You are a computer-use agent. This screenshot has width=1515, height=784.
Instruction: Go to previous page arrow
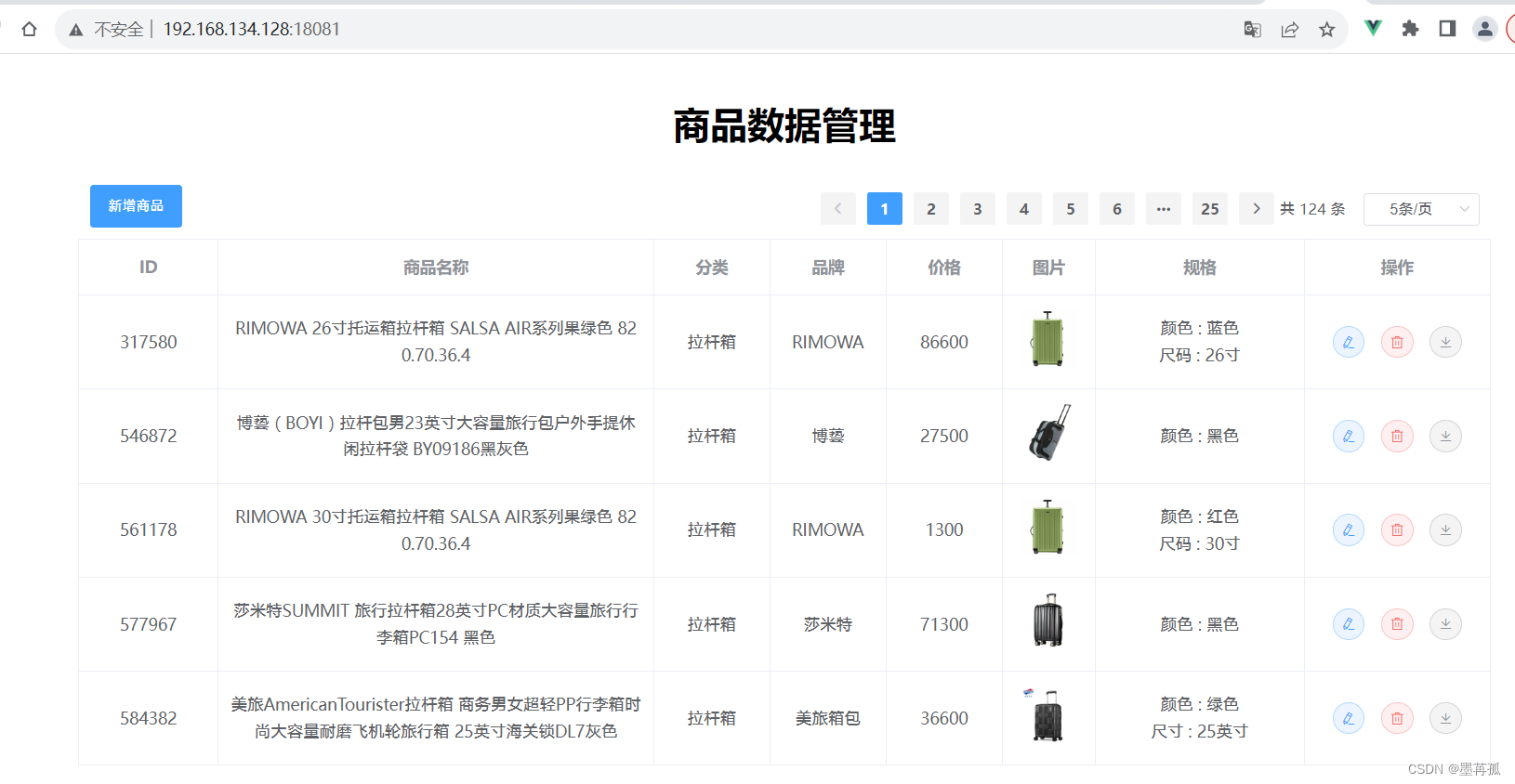tap(837, 209)
